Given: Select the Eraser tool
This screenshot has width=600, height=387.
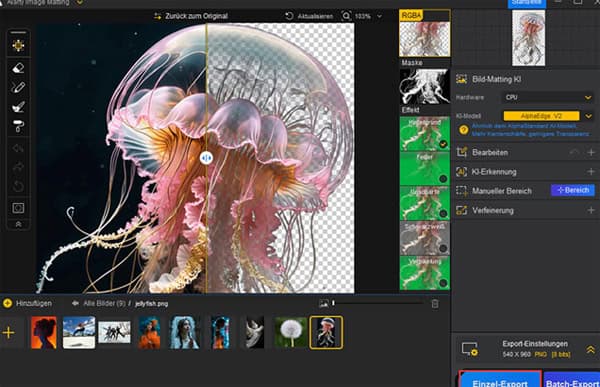Looking at the screenshot, I should [18, 68].
